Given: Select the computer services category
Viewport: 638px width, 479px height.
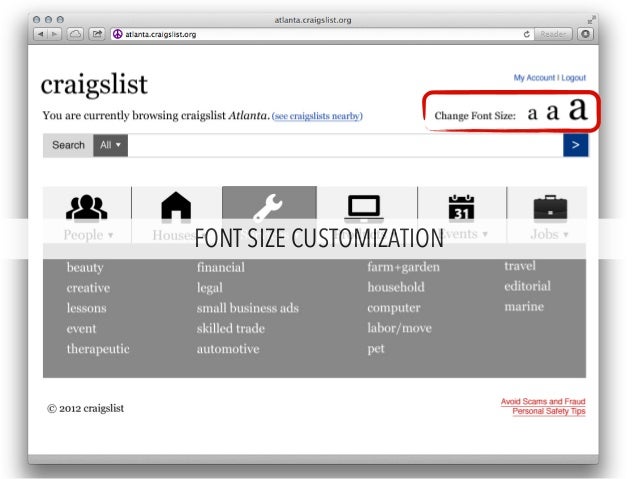Looking at the screenshot, I should tap(393, 308).
